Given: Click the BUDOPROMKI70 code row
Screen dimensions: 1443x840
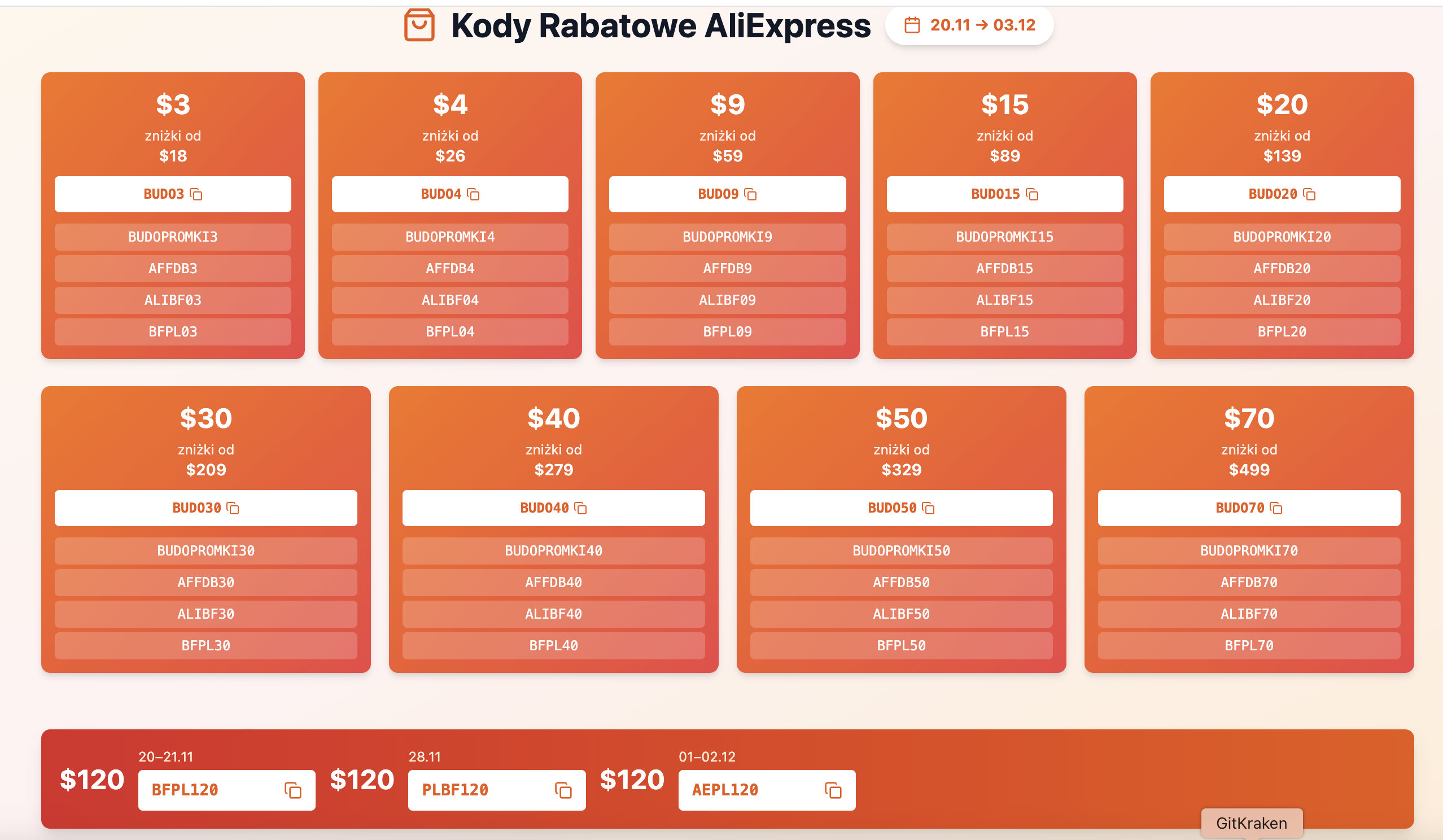Looking at the screenshot, I should [x=1249, y=551].
